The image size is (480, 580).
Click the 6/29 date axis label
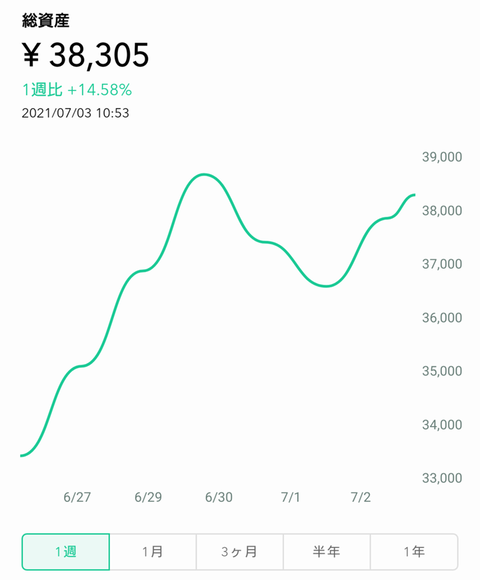click(148, 497)
